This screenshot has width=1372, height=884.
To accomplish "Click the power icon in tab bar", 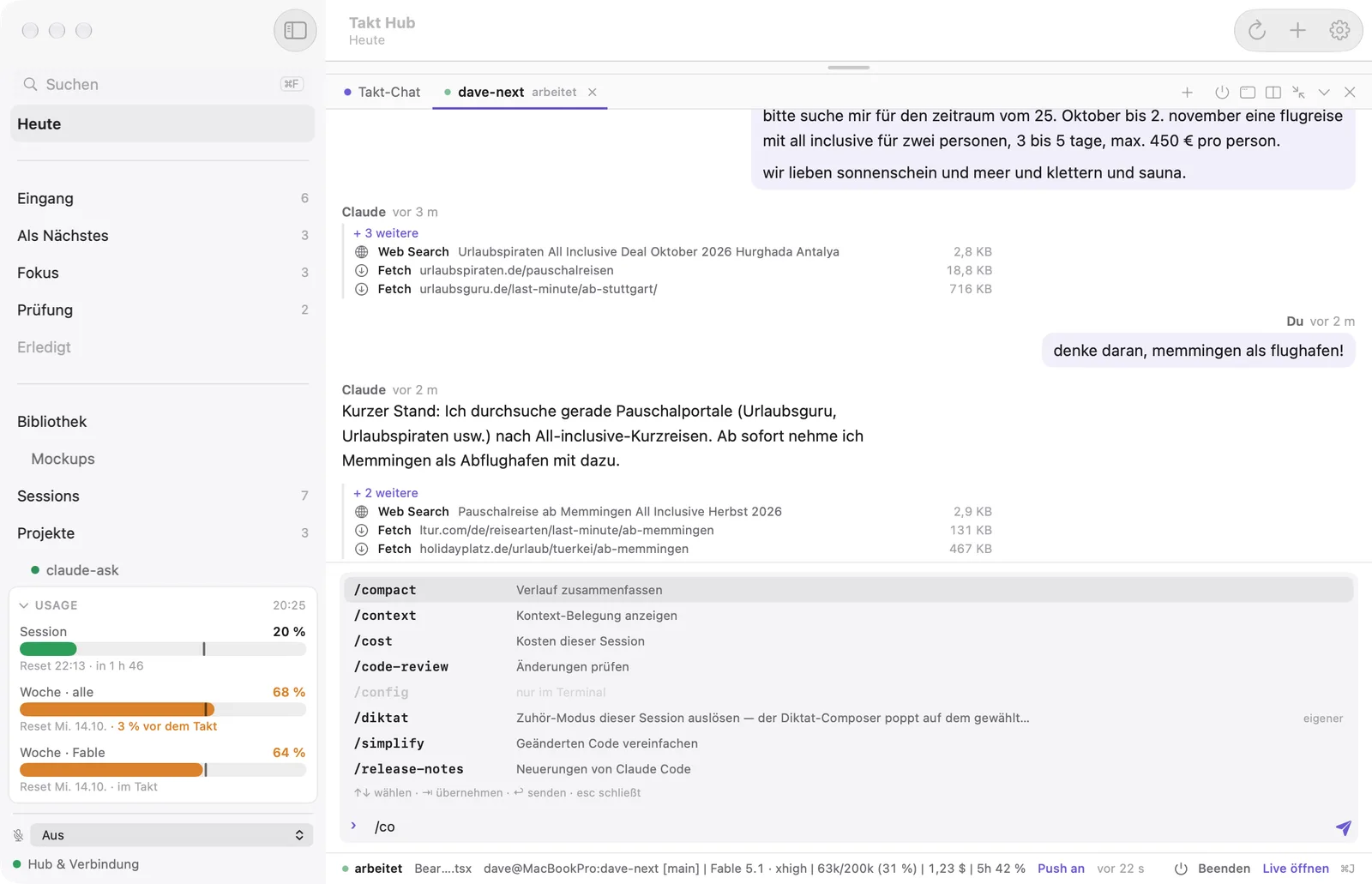I will pyautogui.click(x=1222, y=93).
